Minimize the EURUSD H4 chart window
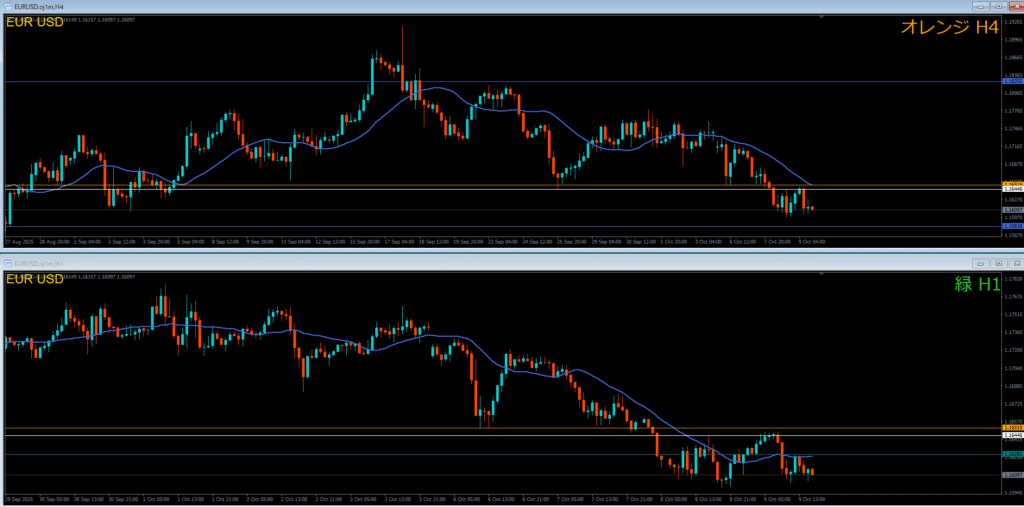This screenshot has width=1024, height=507. 981,5
